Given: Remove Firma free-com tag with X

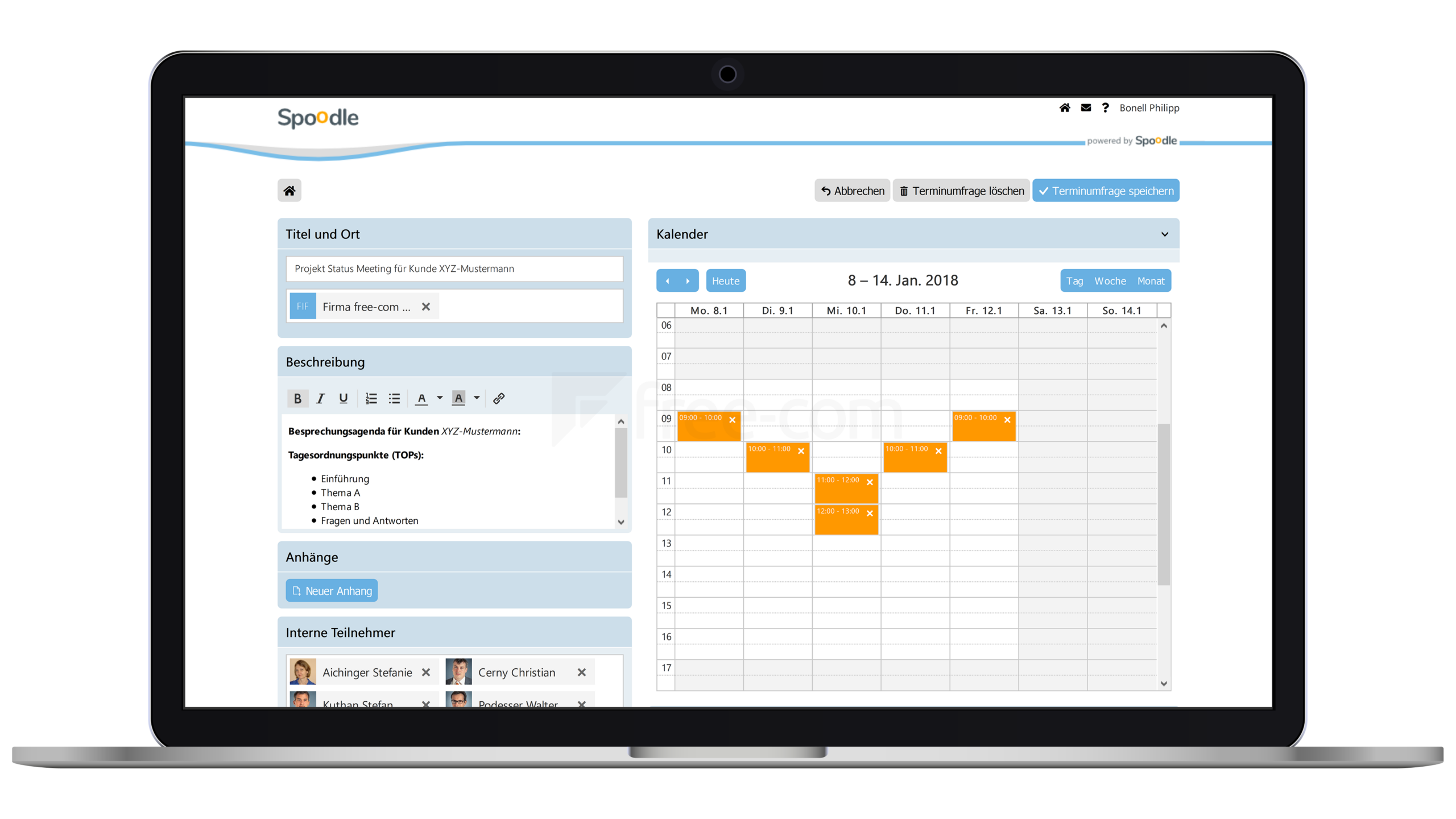Looking at the screenshot, I should tap(425, 306).
